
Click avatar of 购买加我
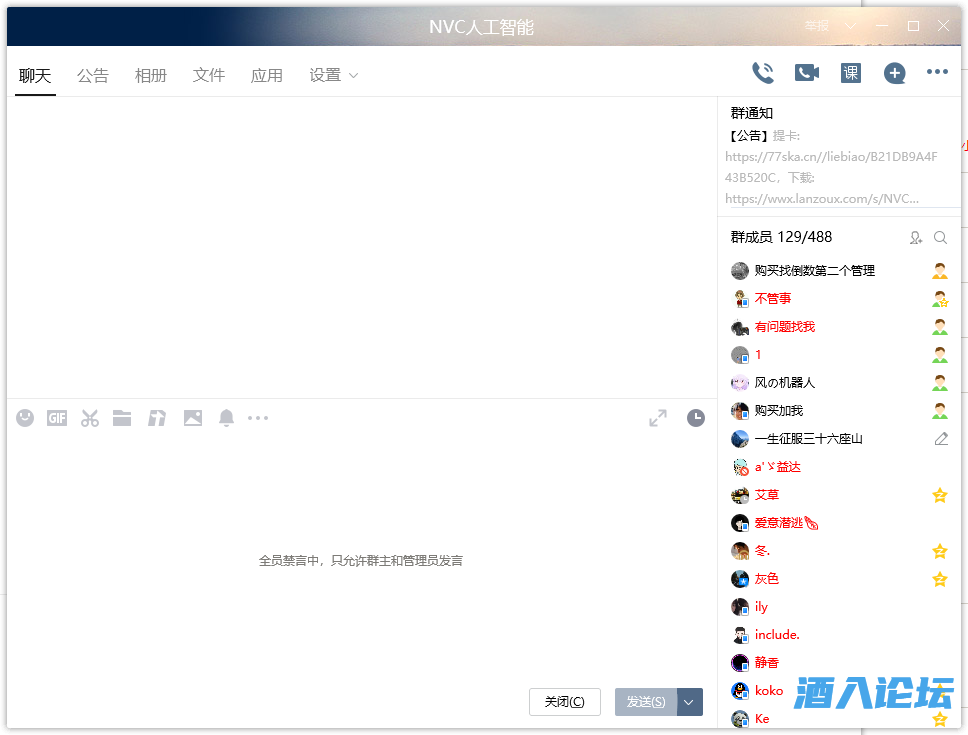(740, 411)
